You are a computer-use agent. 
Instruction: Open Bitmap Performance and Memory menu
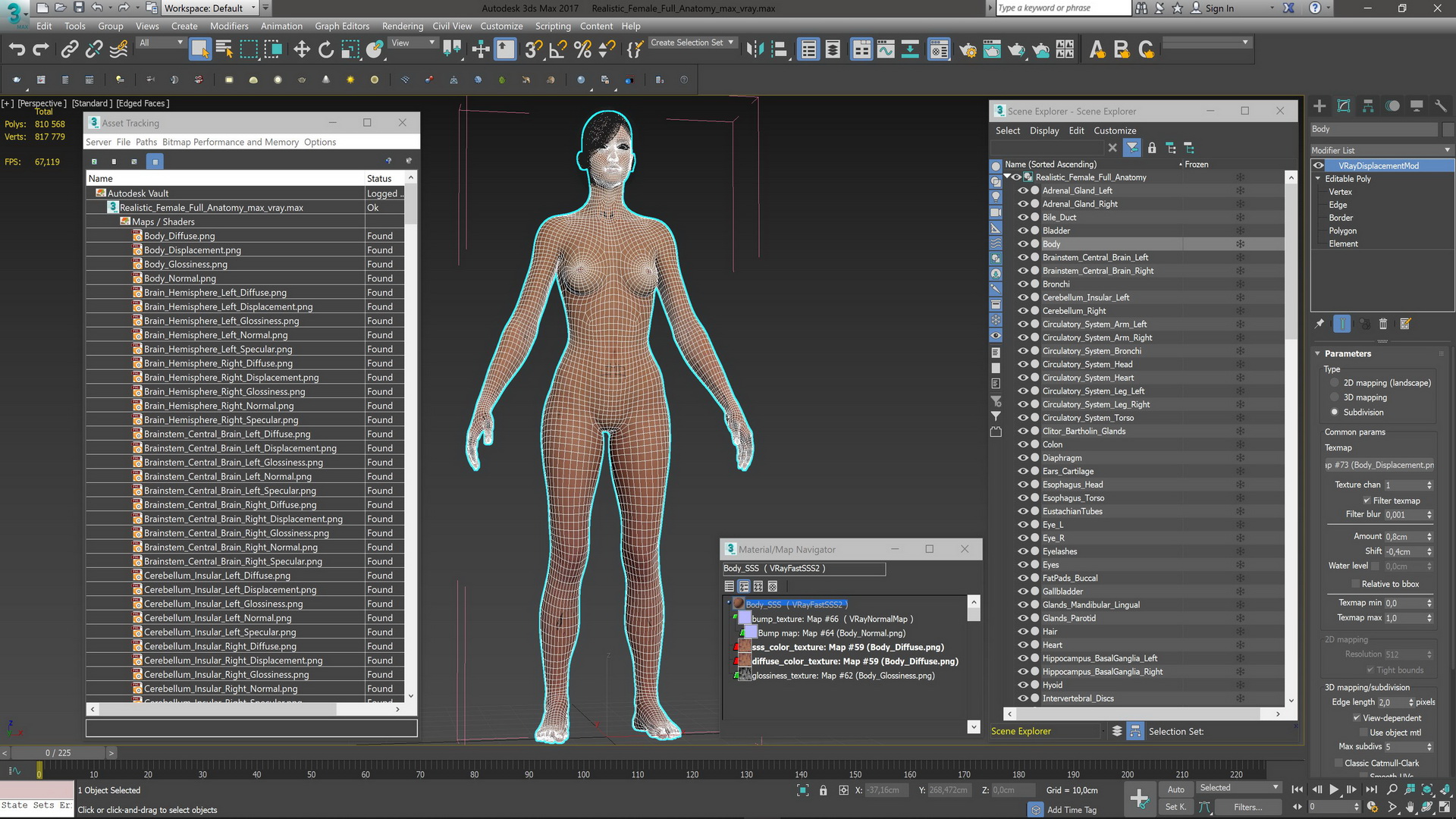pyautogui.click(x=231, y=142)
